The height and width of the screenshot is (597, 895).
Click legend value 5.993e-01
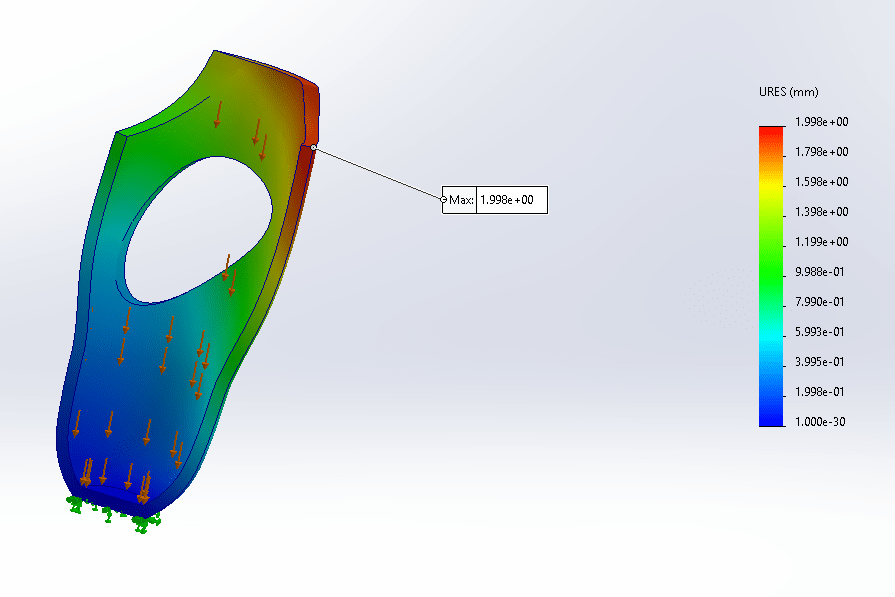click(x=820, y=332)
